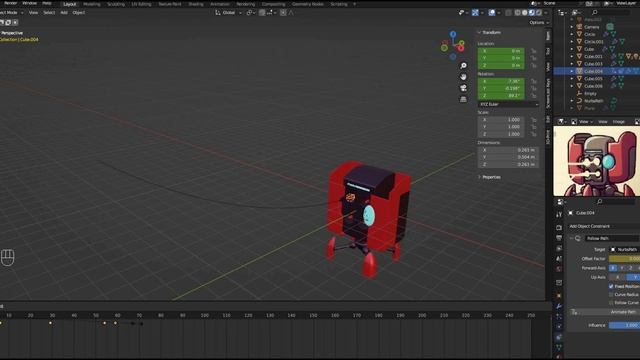This screenshot has height=360, width=640.
Task: Open the Particles properties tab icon
Action: point(559,316)
